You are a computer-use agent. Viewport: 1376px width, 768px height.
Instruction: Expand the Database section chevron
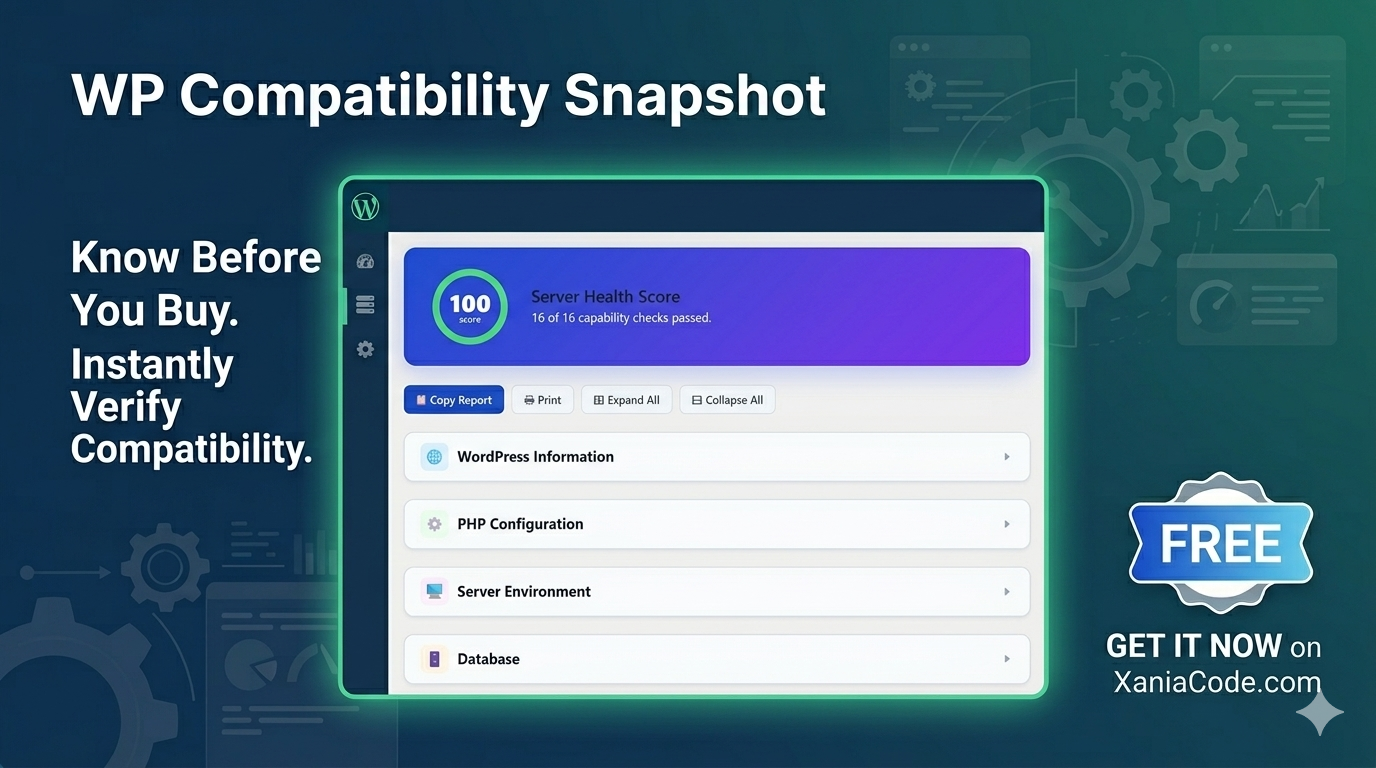pyautogui.click(x=1007, y=658)
